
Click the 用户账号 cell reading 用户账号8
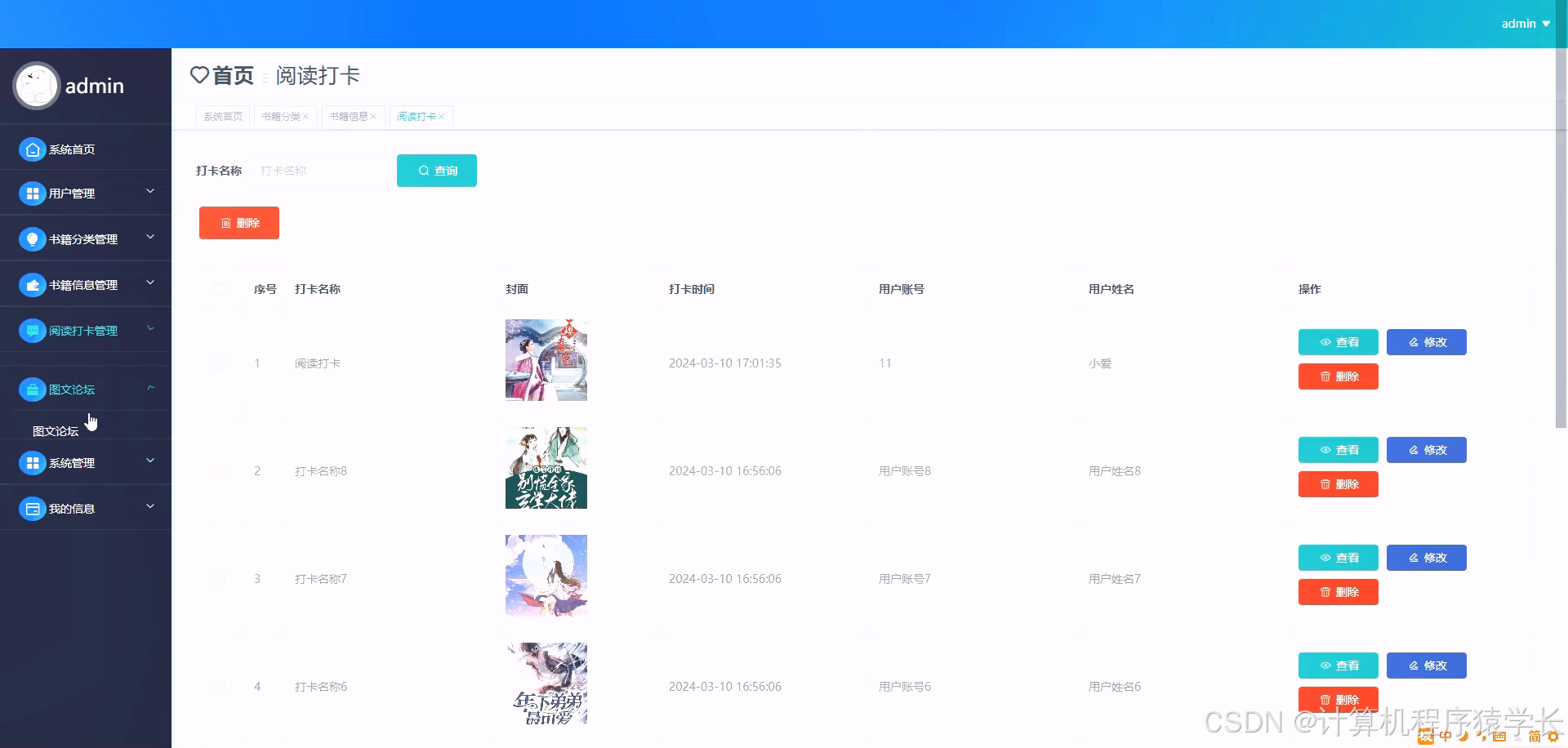[x=904, y=471]
